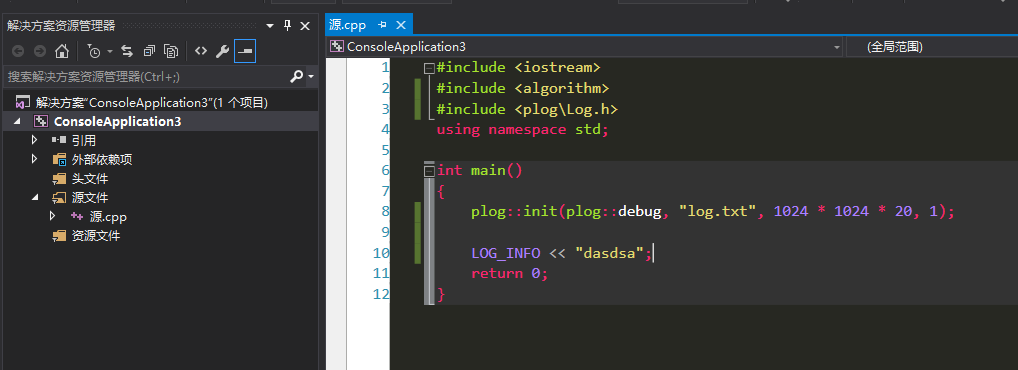This screenshot has height=370, width=1018.
Task: Expand the 外部依赖项 node arrow
Action: click(34, 159)
